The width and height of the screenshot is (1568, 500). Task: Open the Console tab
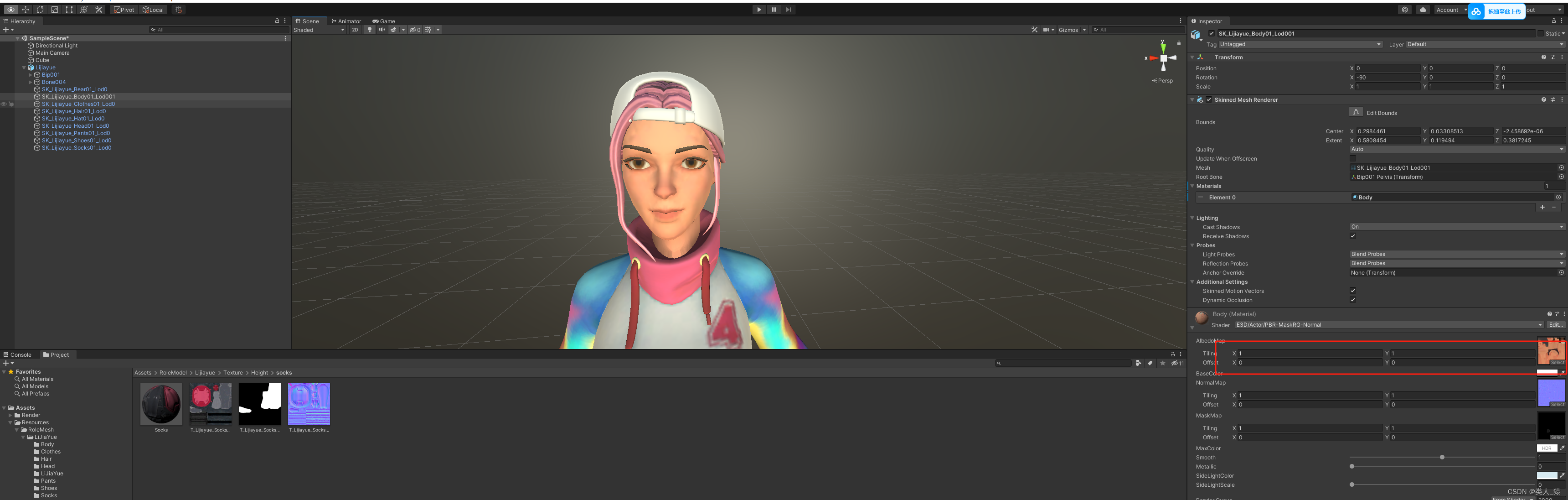pyautogui.click(x=18, y=354)
